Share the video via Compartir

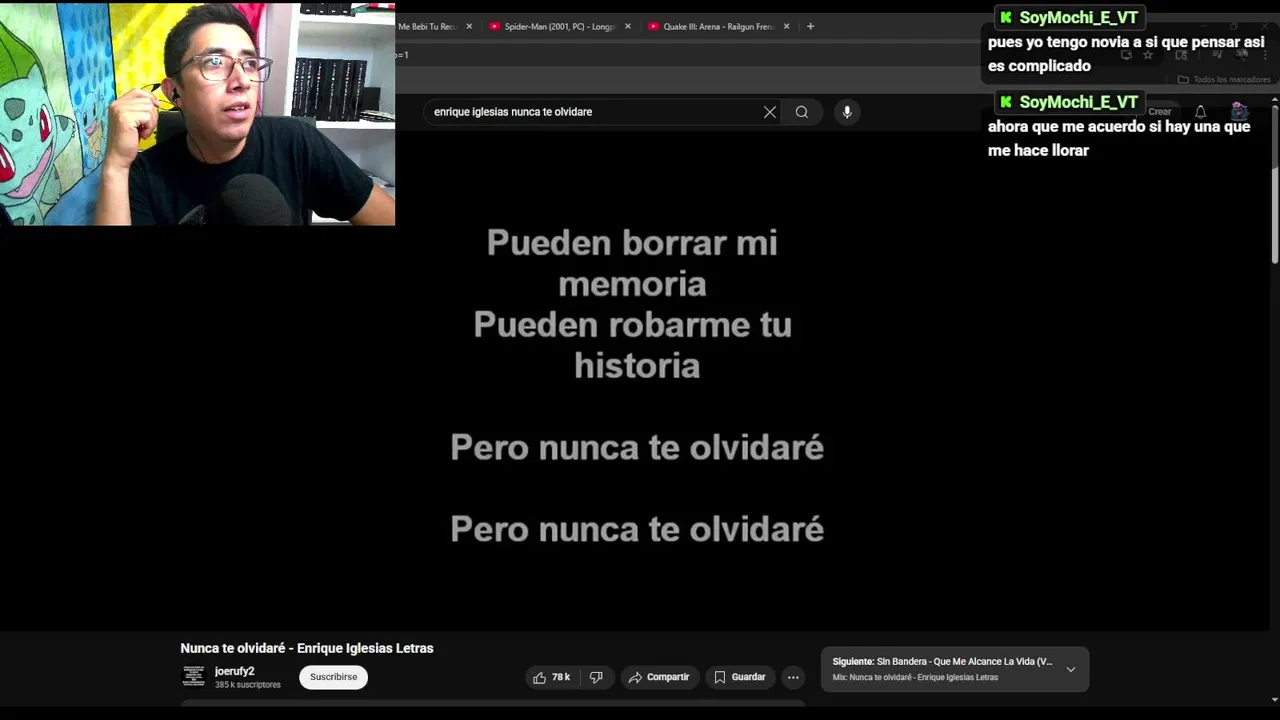pos(659,677)
